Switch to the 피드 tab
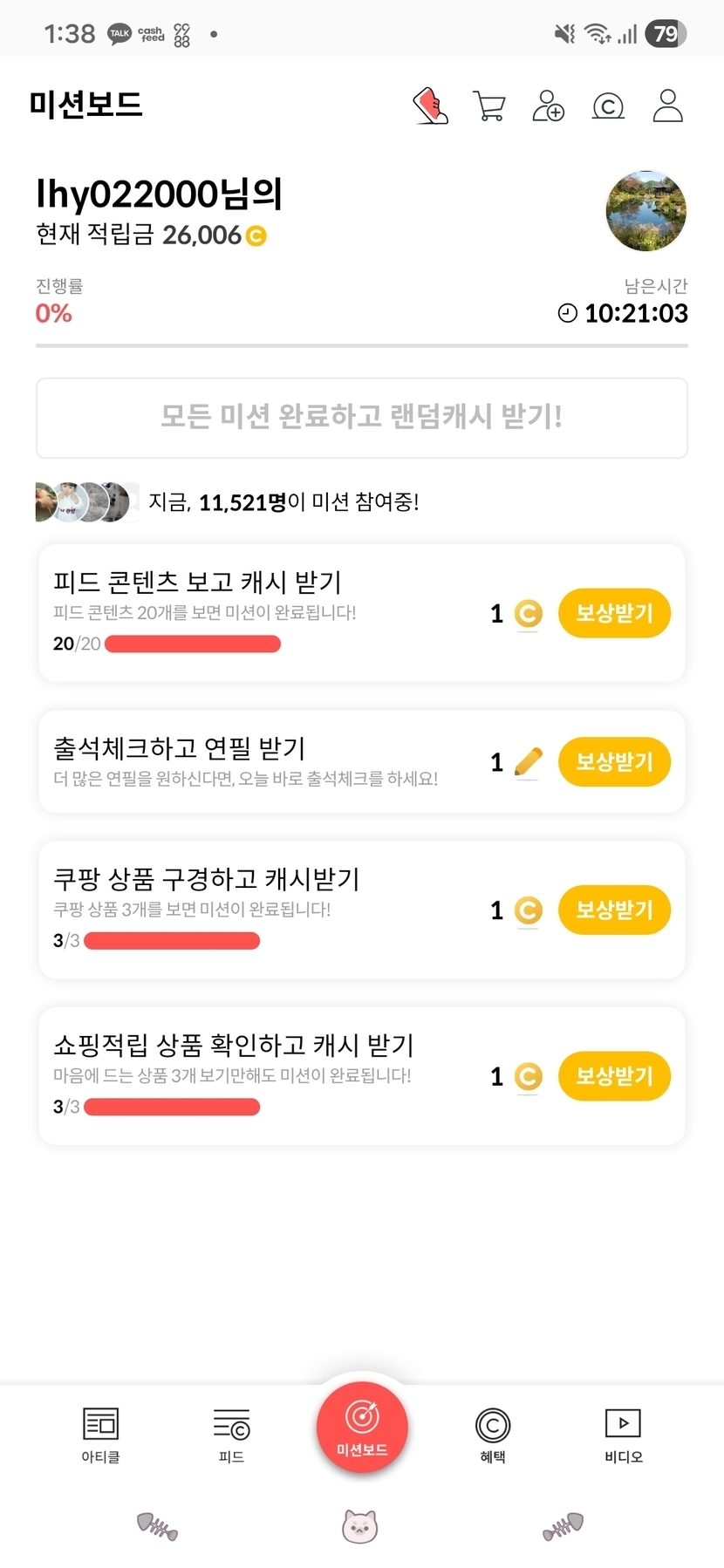 [x=231, y=1435]
